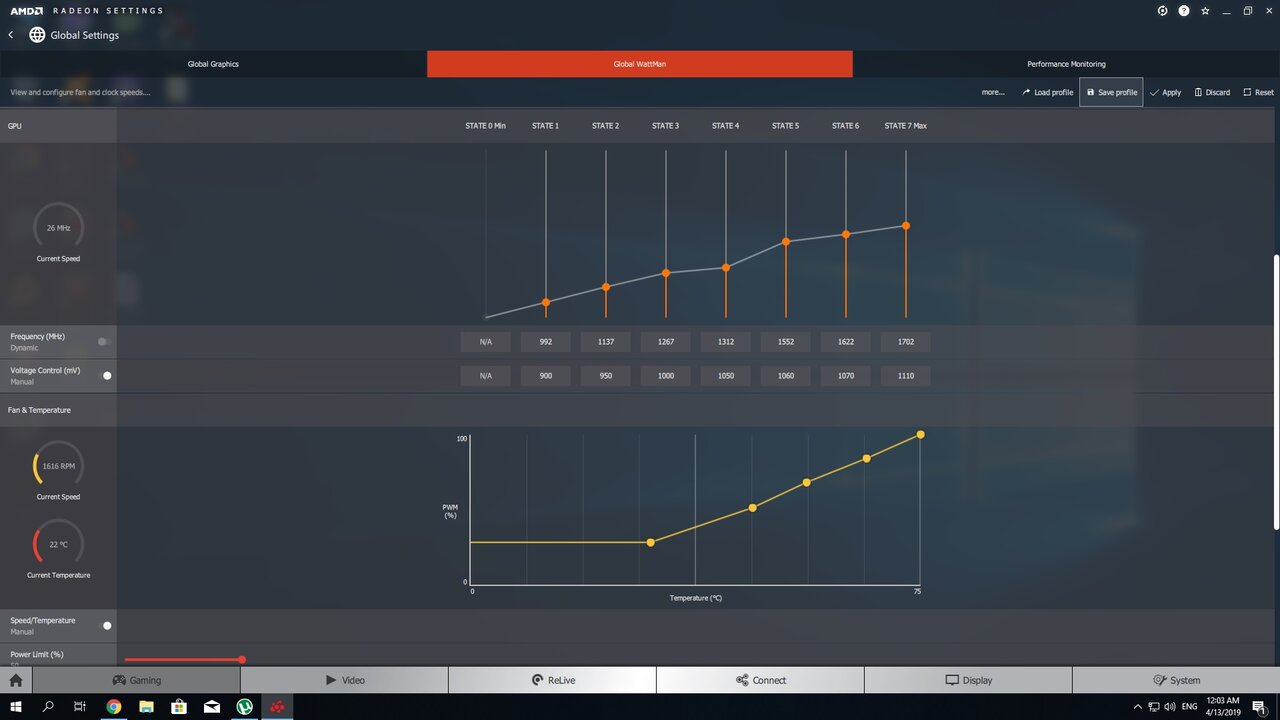
Task: Open the Gaming section
Action: point(136,680)
